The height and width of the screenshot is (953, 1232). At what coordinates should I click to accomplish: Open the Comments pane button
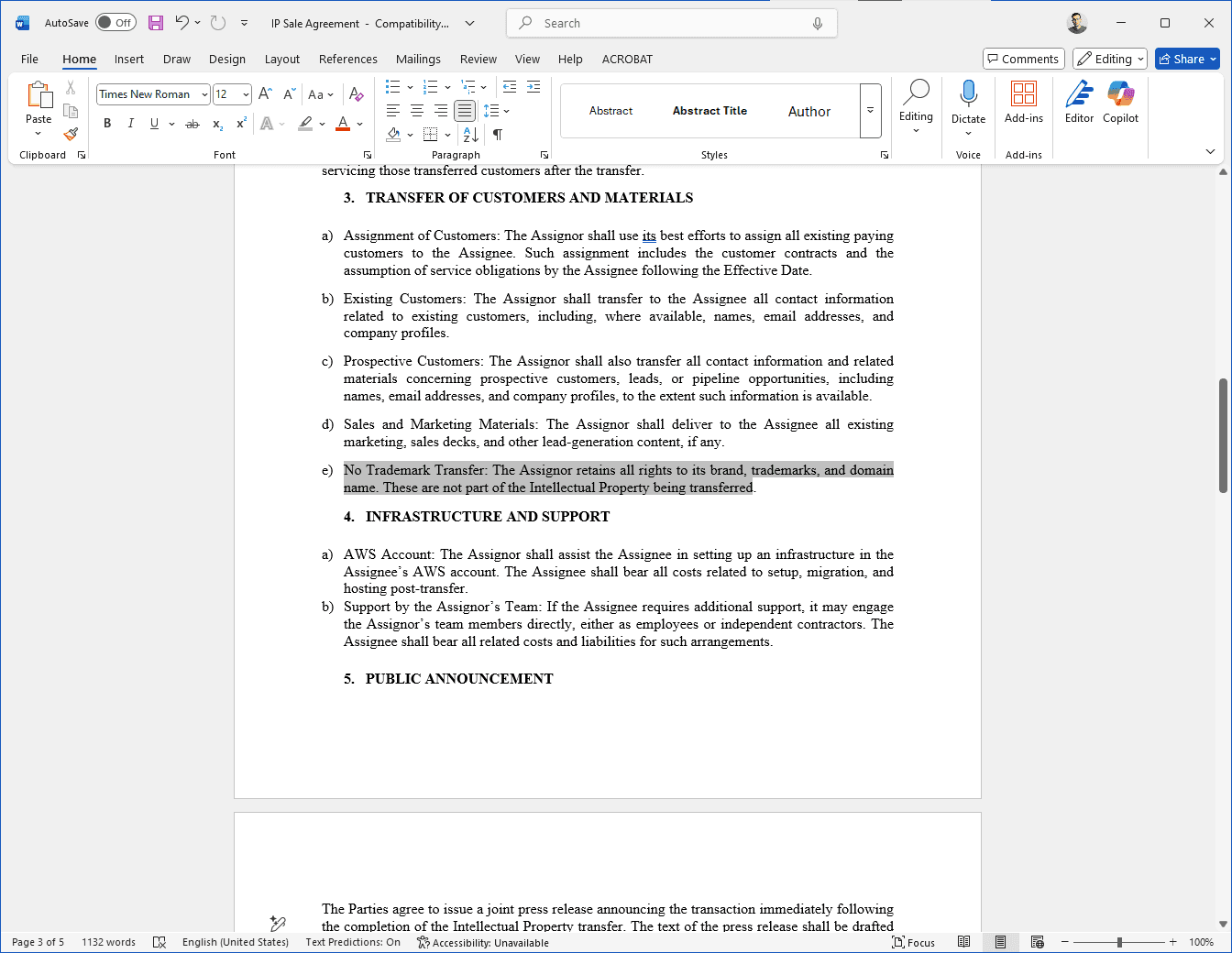pyautogui.click(x=1023, y=59)
